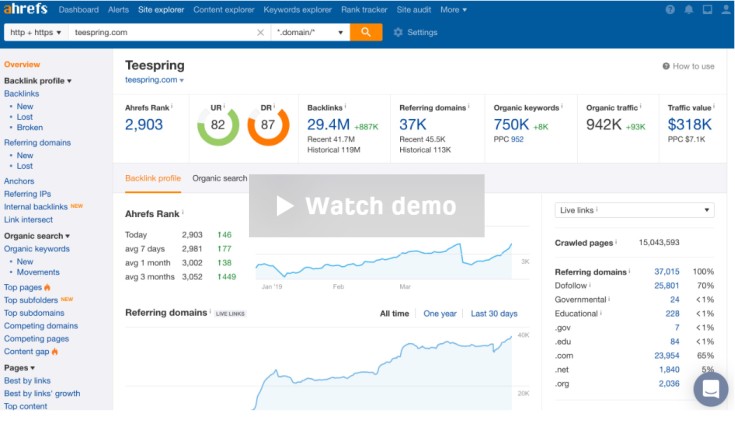Screen dimensions: 735x427
Task: Select the One year time range
Action: (440, 313)
